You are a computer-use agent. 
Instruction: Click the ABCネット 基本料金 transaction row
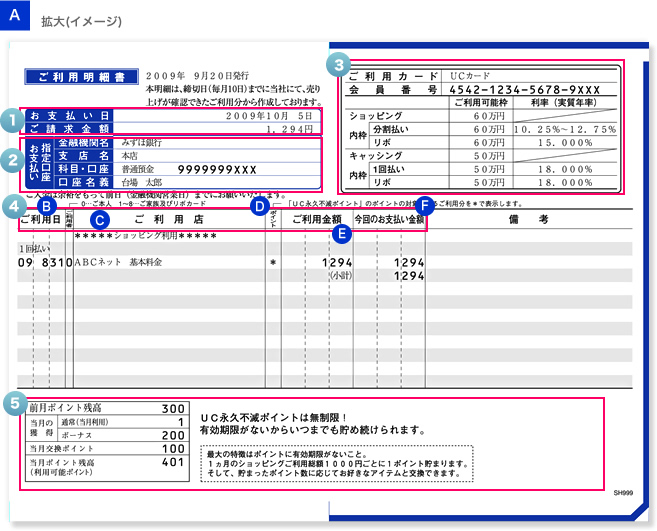[x=117, y=262]
